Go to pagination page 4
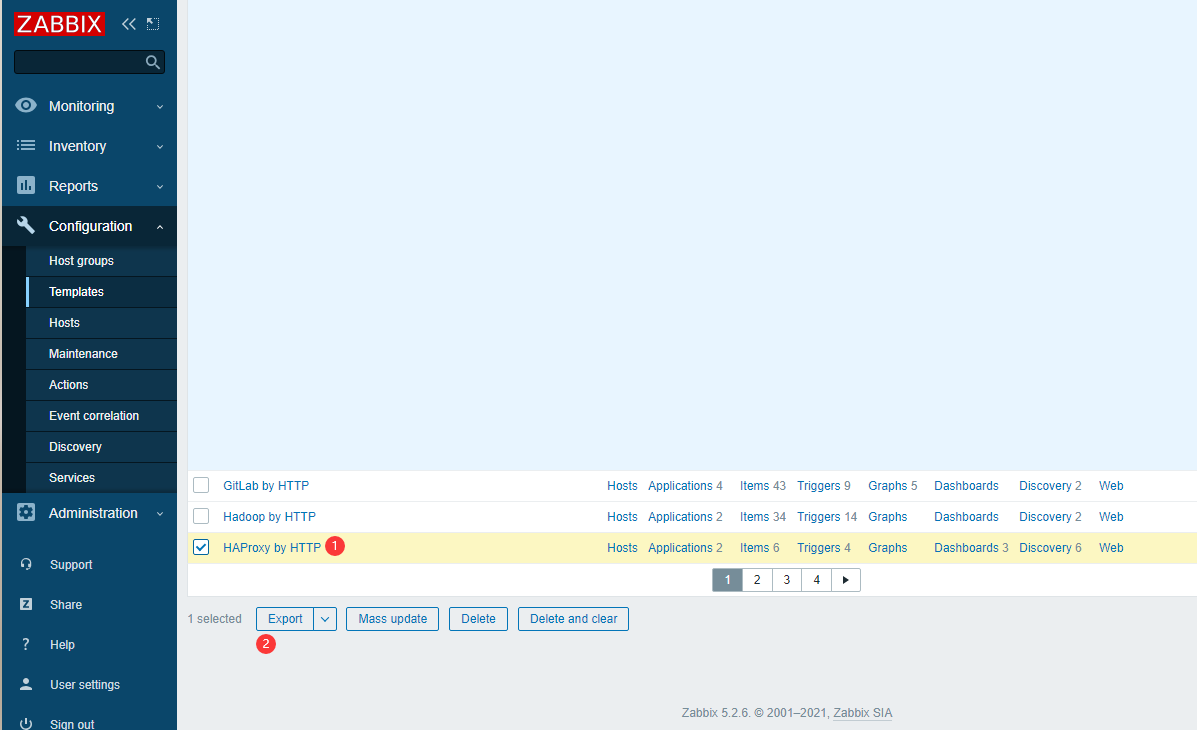 816,580
